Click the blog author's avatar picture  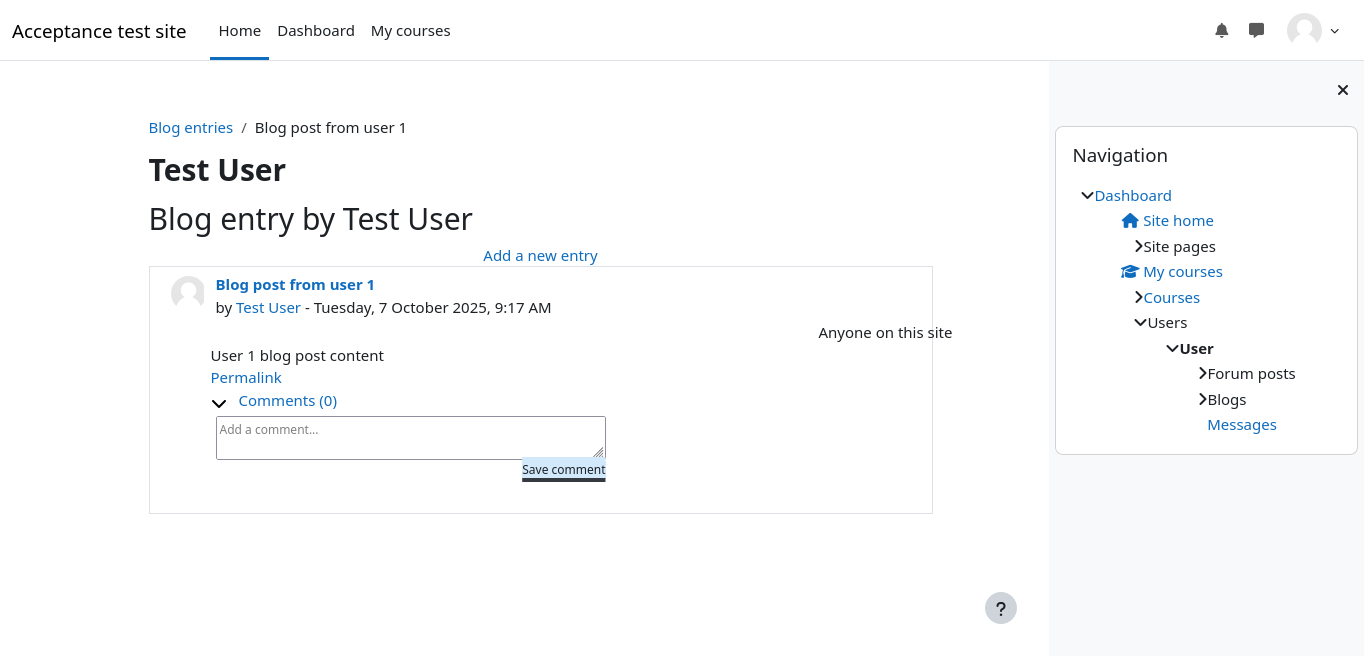188,293
